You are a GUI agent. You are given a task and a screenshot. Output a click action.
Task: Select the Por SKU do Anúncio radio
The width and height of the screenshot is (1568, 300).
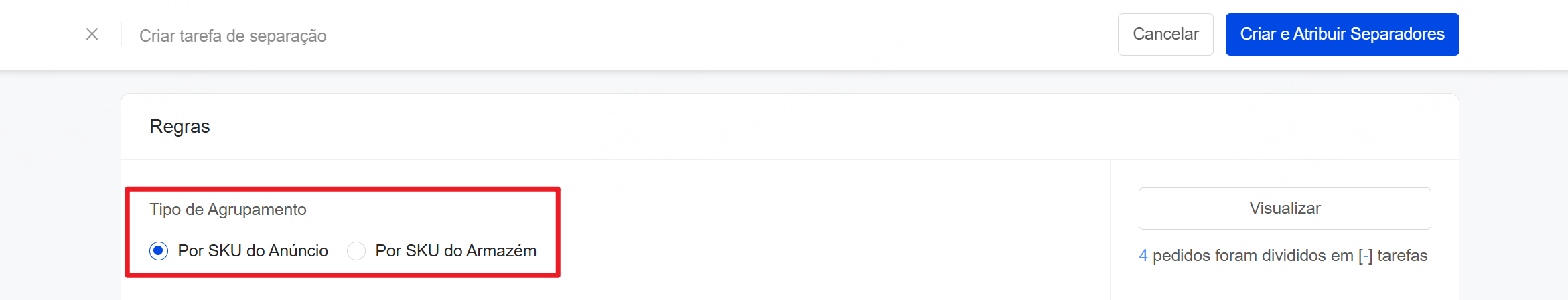(159, 251)
